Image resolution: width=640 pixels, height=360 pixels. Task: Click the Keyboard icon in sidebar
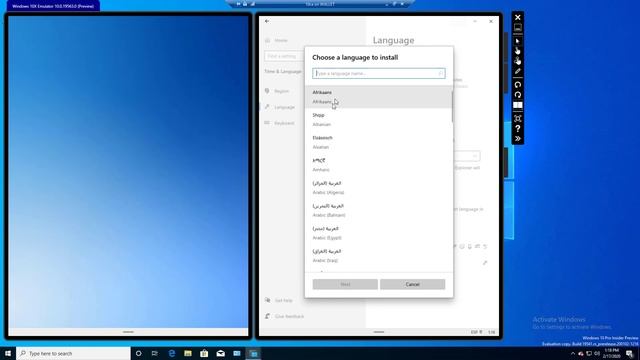coord(267,123)
